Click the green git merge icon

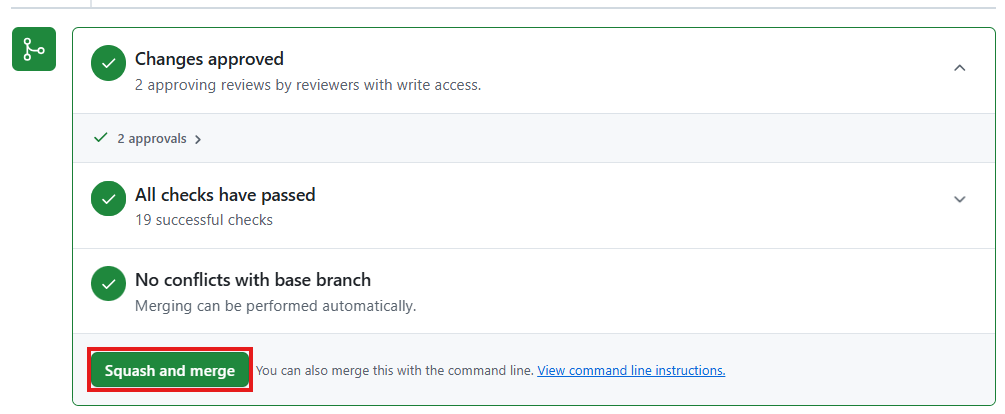coord(34,49)
